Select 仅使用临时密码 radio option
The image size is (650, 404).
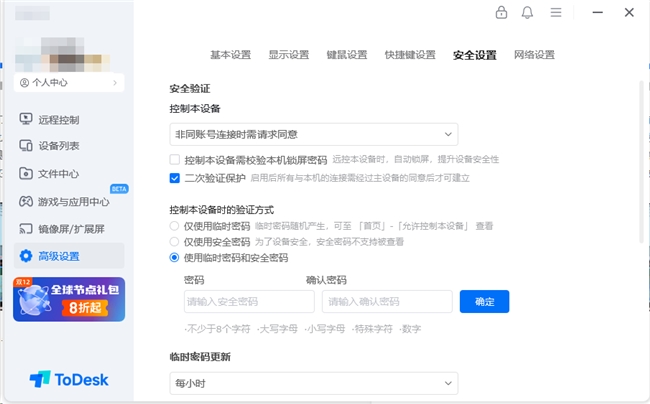175,227
